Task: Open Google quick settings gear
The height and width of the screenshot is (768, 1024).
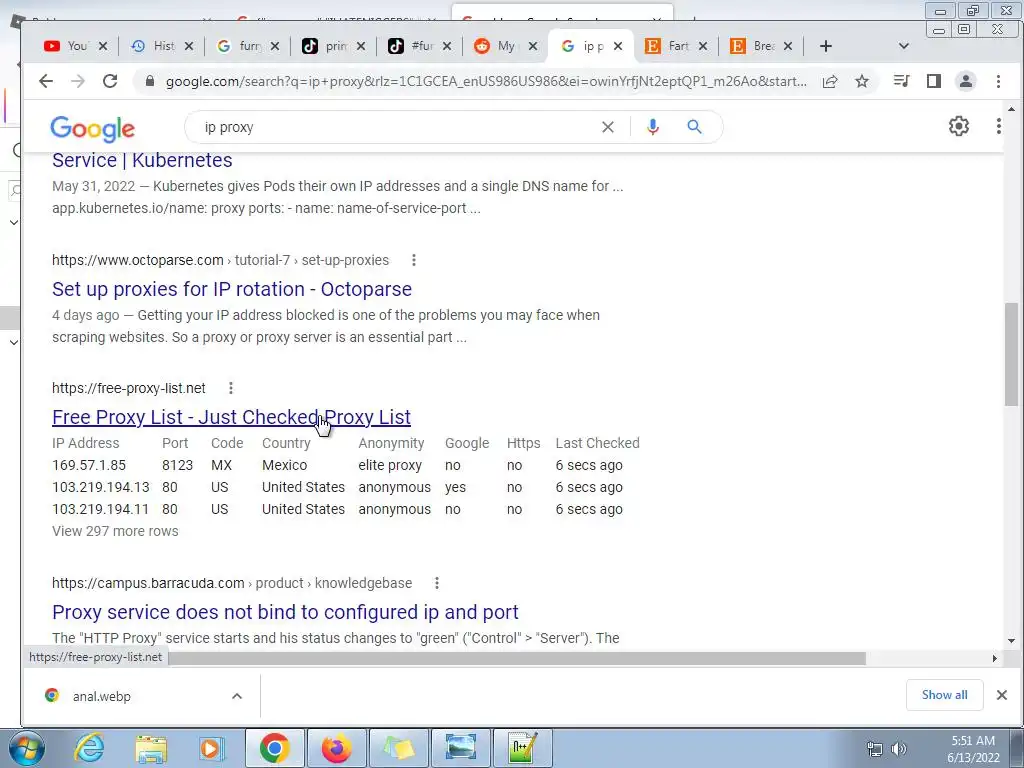Action: tap(959, 126)
